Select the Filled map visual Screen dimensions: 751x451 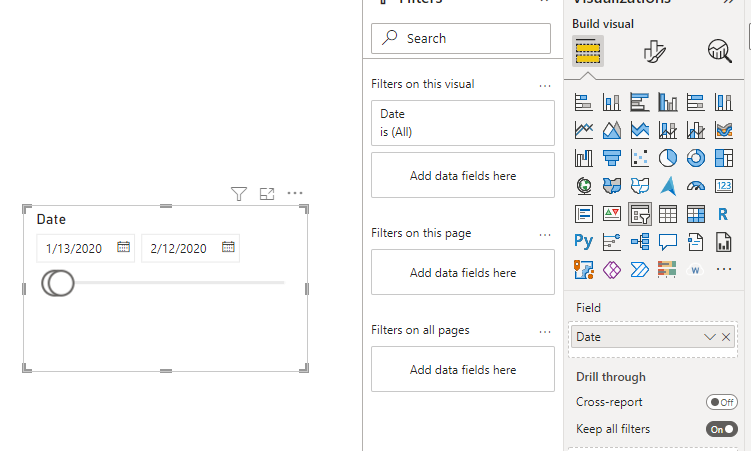click(612, 186)
